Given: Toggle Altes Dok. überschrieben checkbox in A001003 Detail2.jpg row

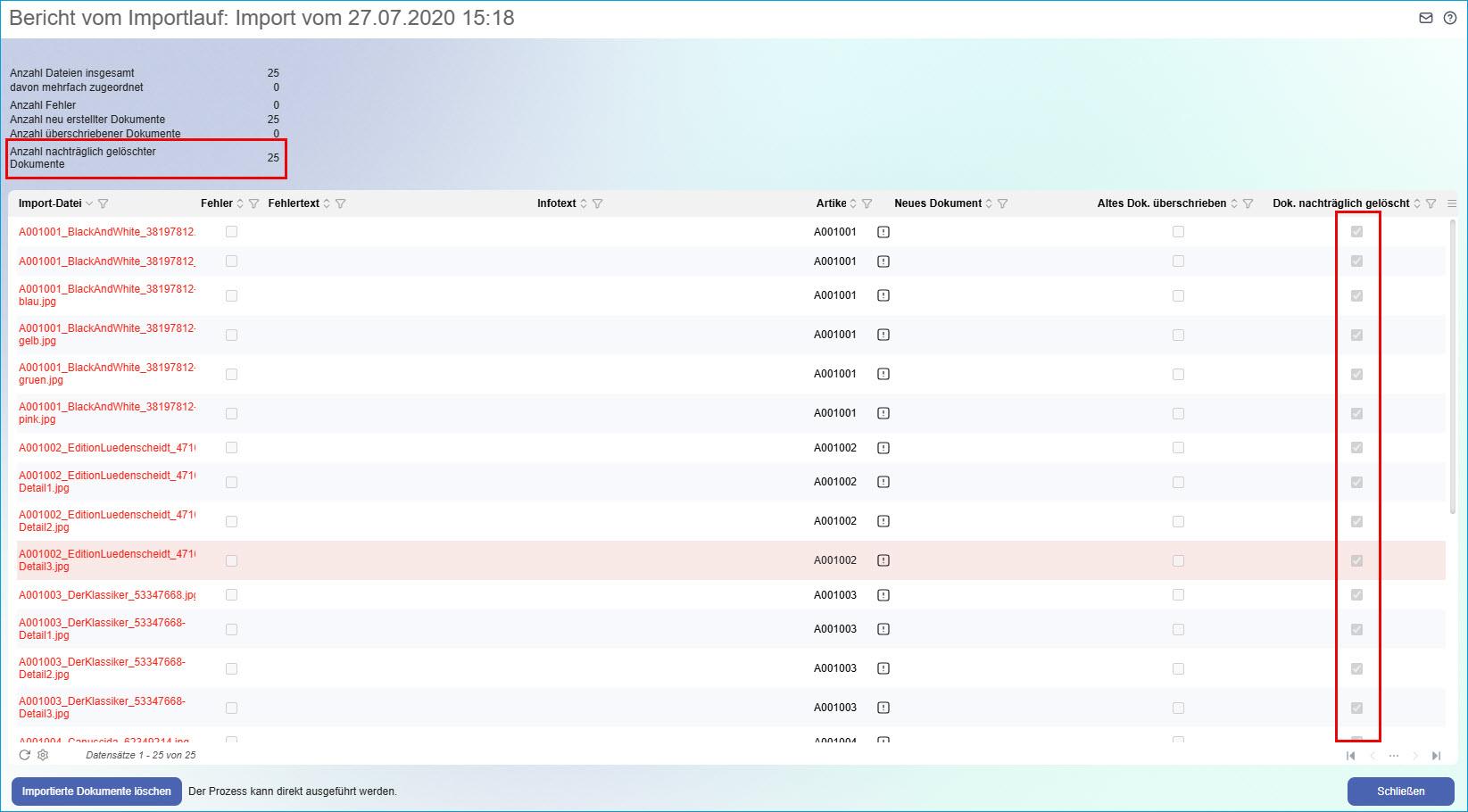Looking at the screenshot, I should (1179, 668).
